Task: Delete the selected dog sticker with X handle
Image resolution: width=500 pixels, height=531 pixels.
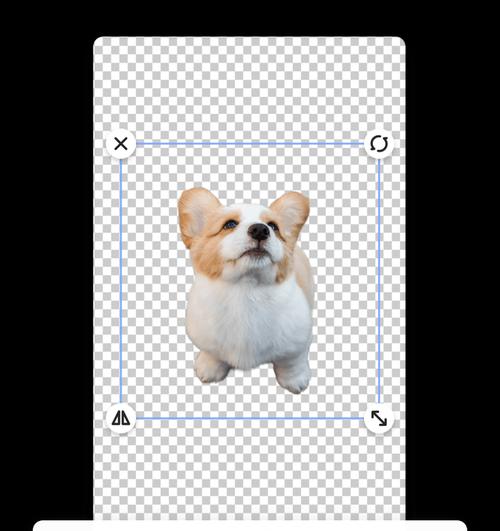Action: coord(121,144)
